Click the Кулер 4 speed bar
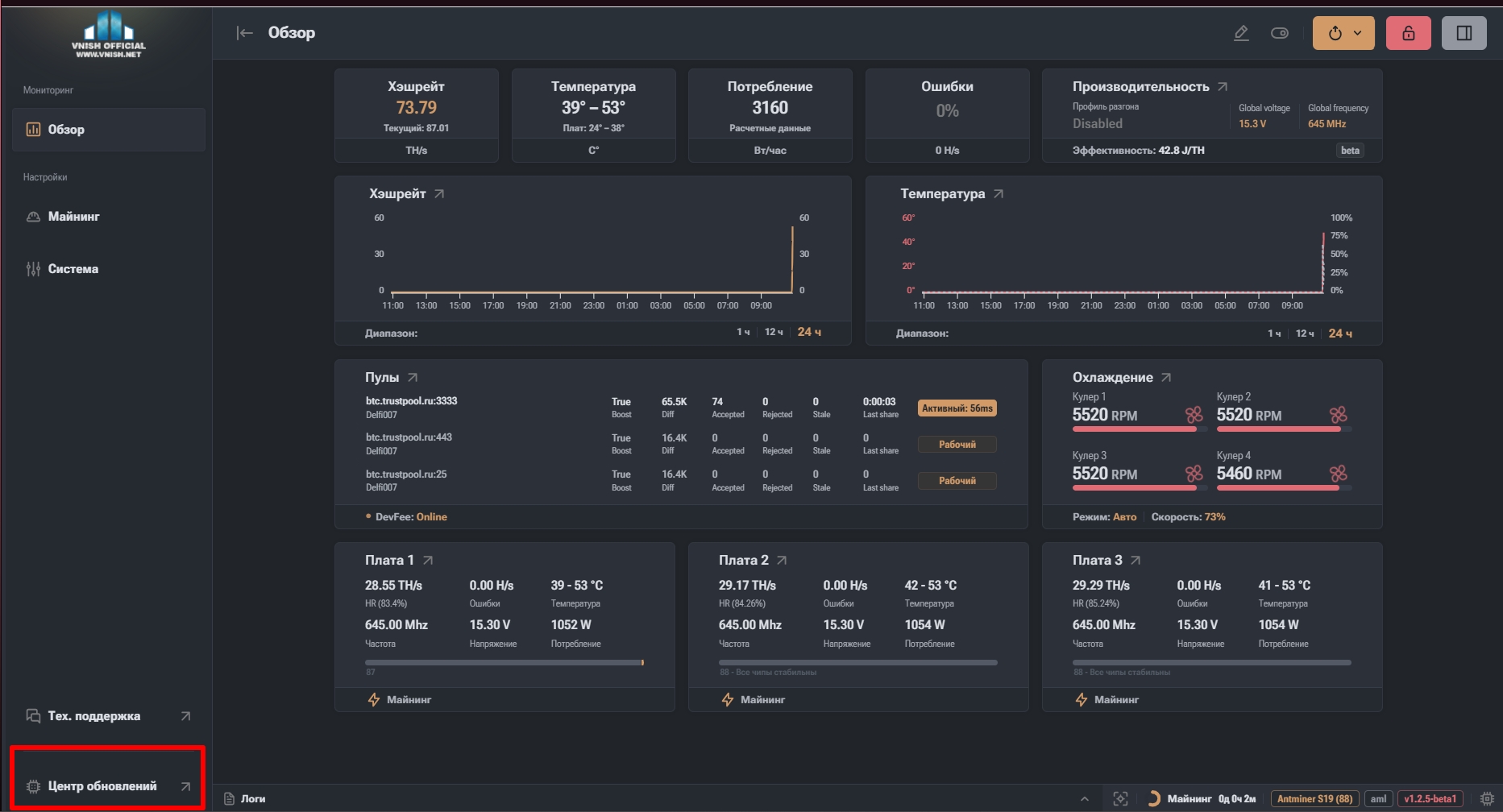The width and height of the screenshot is (1503, 812). [1284, 488]
